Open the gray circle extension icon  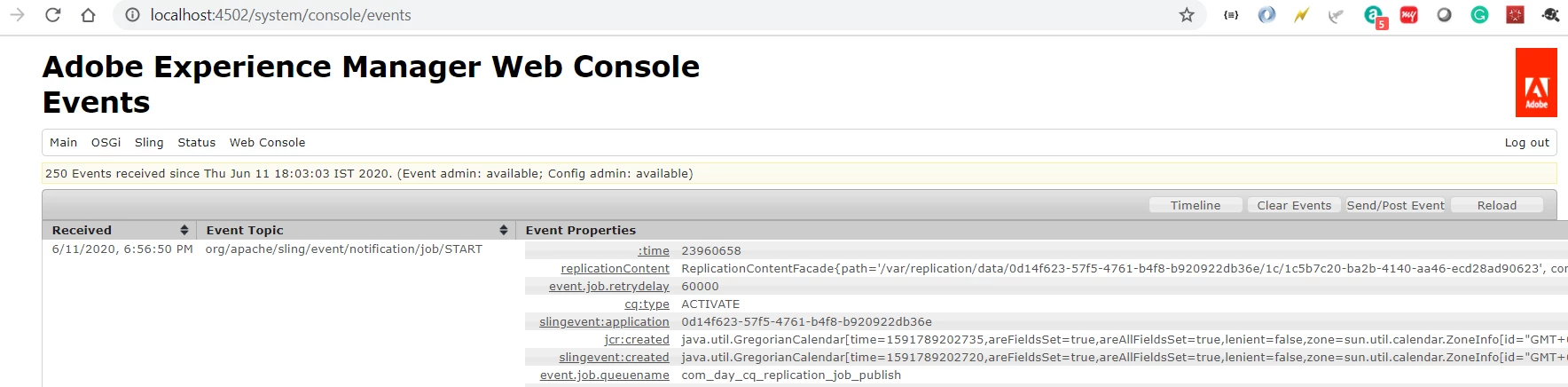1444,15
